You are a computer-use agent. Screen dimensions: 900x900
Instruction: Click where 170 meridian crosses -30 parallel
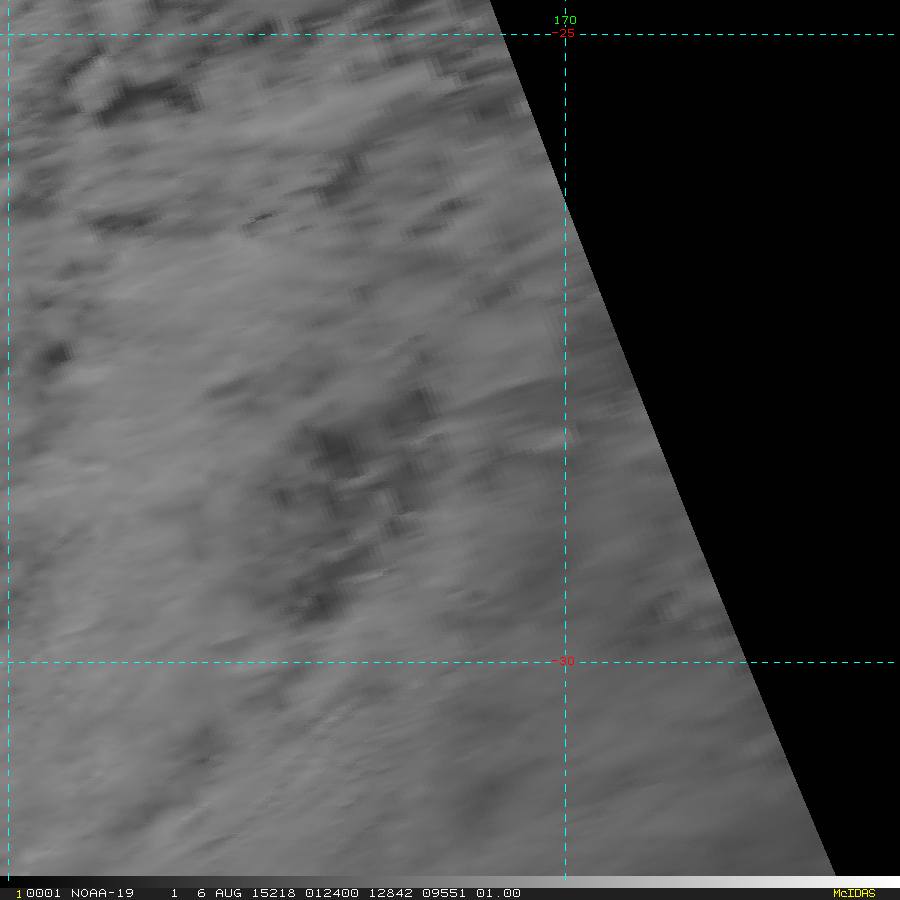[566, 662]
